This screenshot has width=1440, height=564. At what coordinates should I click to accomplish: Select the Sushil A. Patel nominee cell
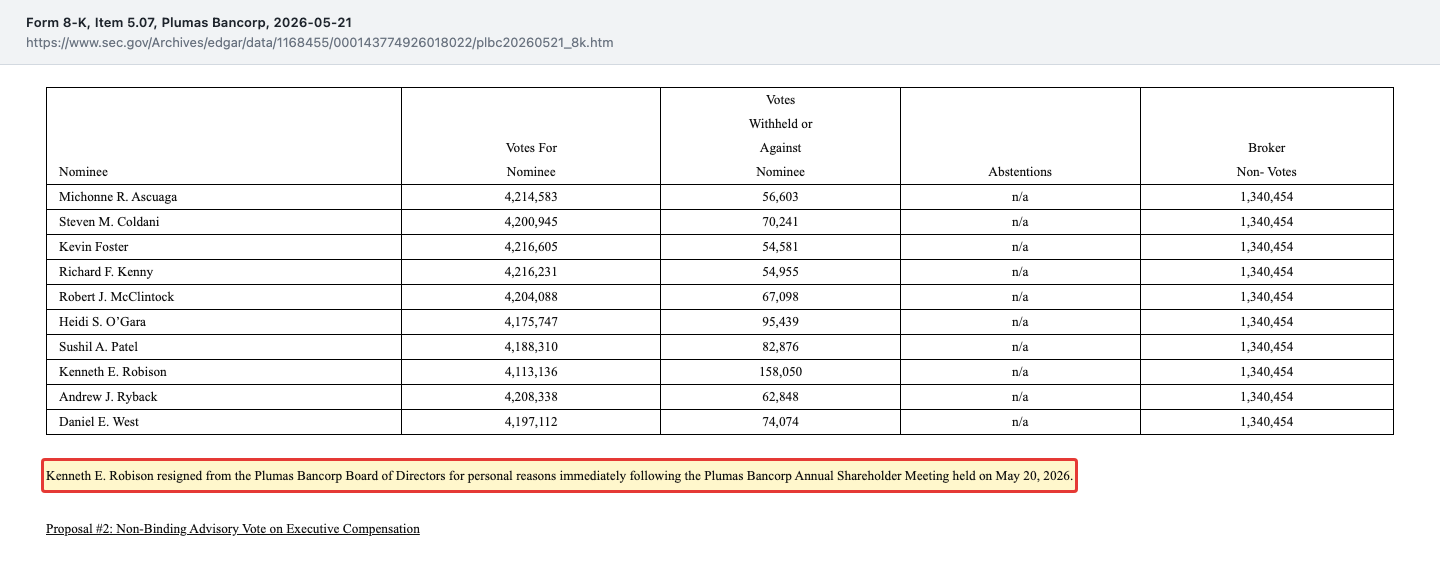tap(224, 347)
